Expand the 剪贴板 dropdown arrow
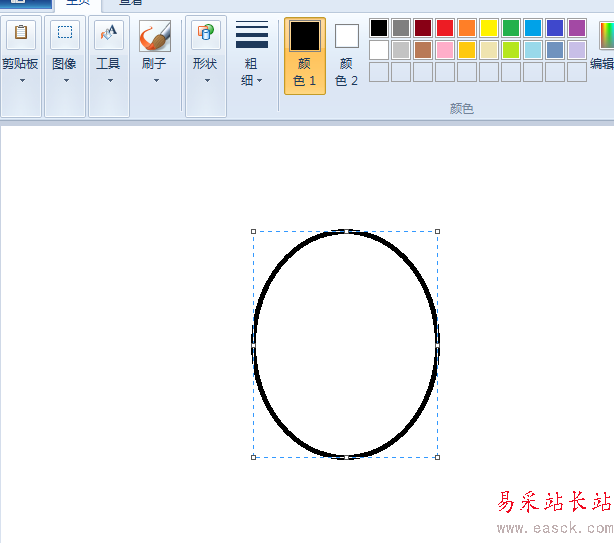This screenshot has width=614, height=543. 22,81
